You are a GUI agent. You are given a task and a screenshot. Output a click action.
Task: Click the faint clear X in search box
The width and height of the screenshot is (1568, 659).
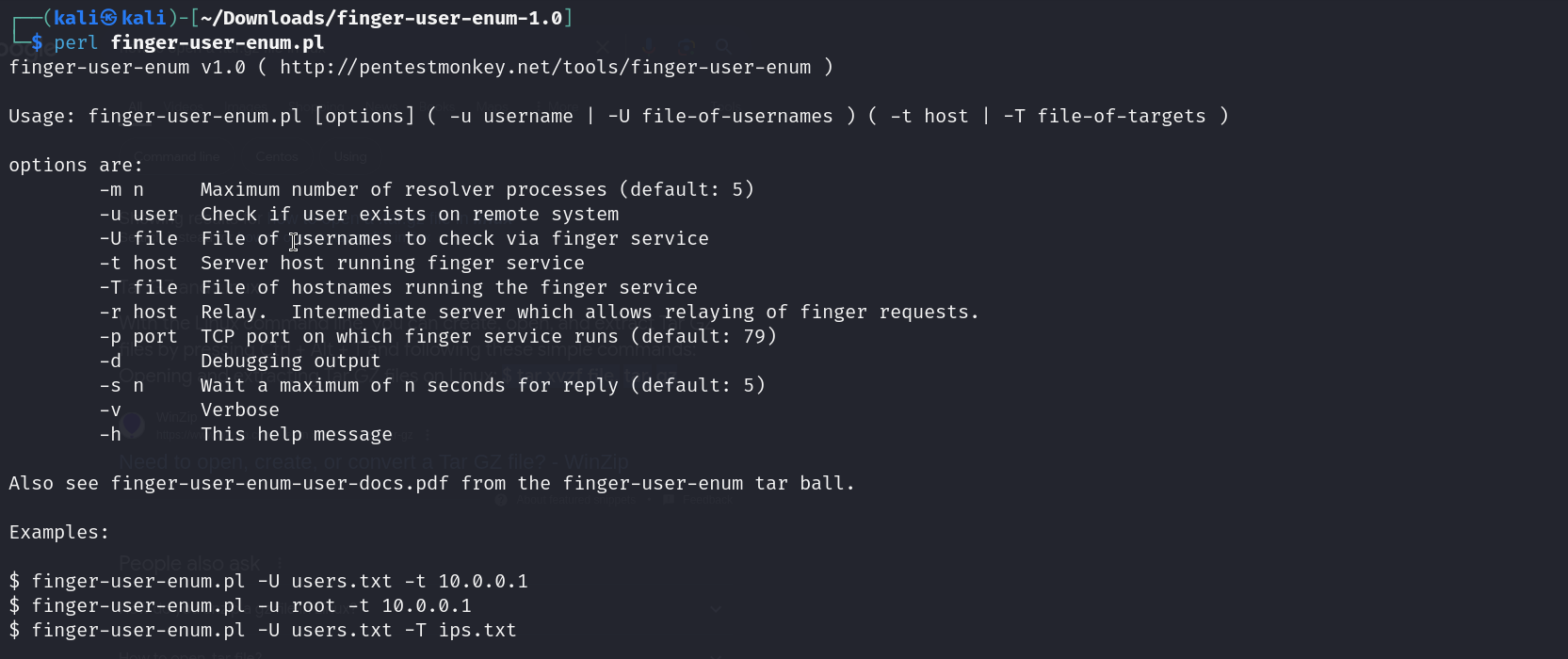click(x=604, y=45)
